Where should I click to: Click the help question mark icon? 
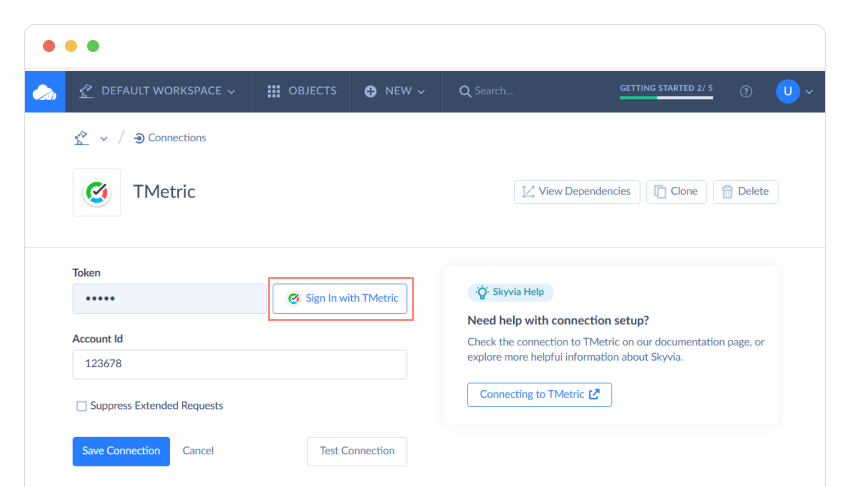pos(746,91)
